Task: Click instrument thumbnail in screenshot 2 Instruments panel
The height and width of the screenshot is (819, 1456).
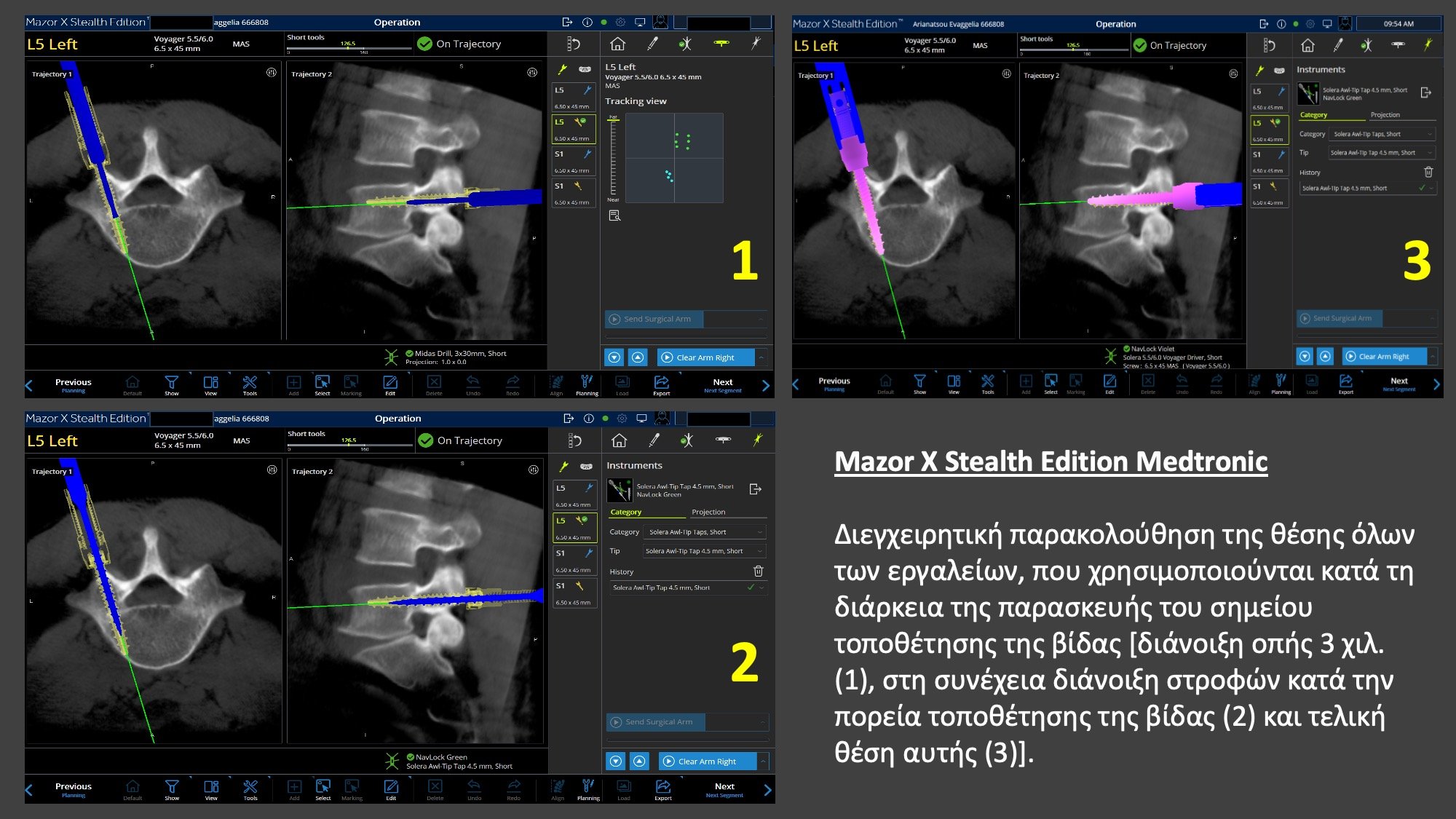Action: tap(620, 490)
